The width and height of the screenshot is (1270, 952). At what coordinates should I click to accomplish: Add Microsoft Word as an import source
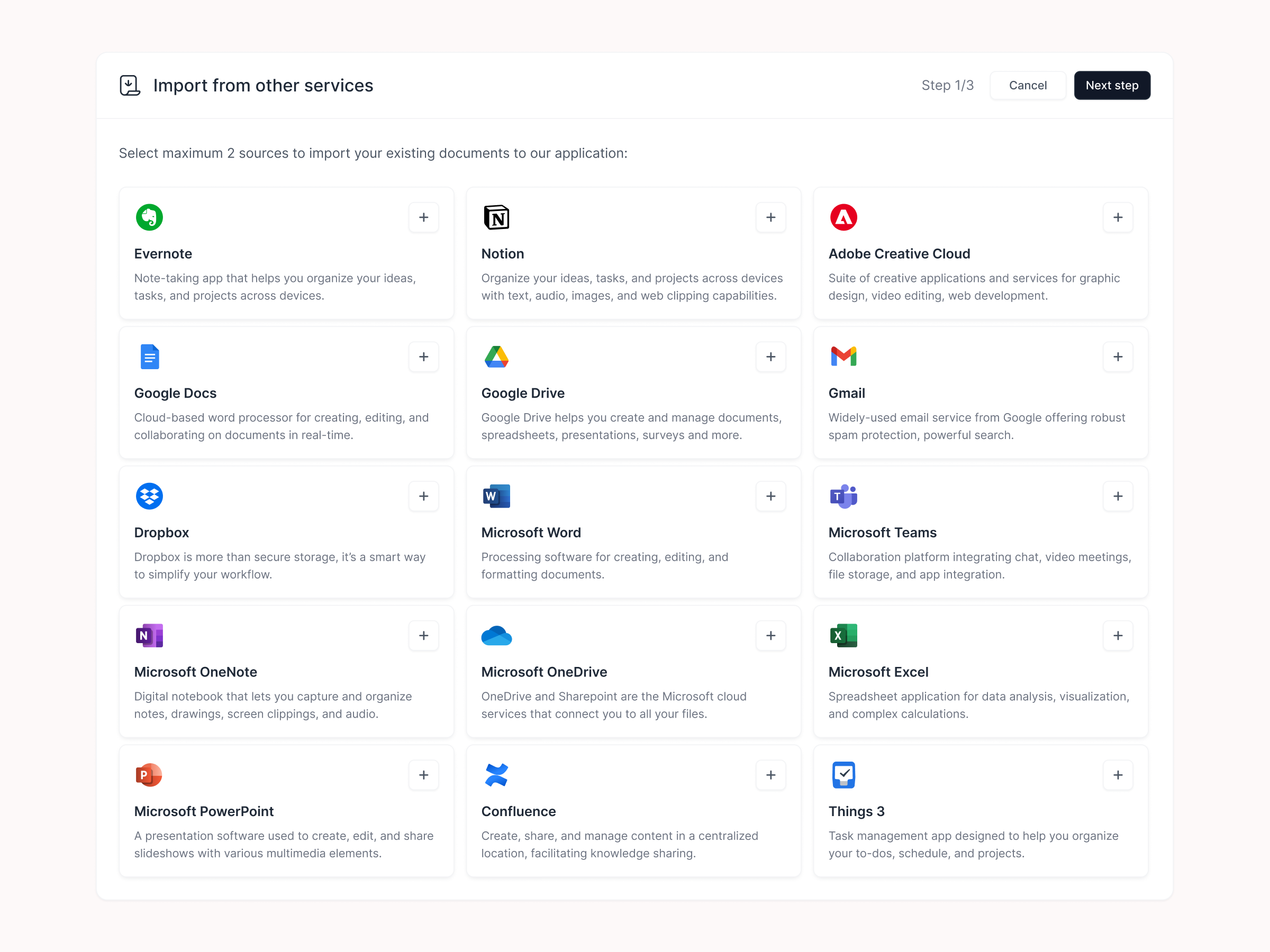pyautogui.click(x=770, y=496)
